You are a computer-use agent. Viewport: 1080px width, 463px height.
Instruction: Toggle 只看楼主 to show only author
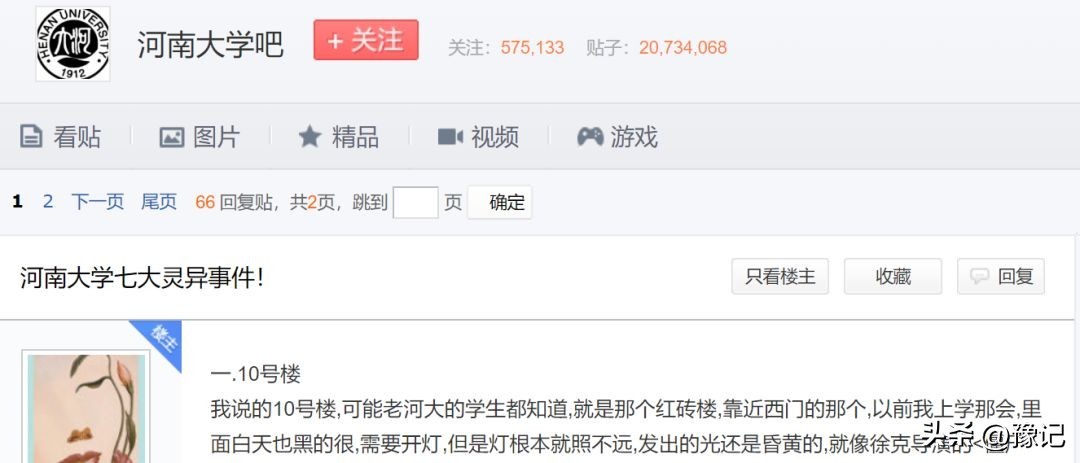pyautogui.click(x=780, y=276)
